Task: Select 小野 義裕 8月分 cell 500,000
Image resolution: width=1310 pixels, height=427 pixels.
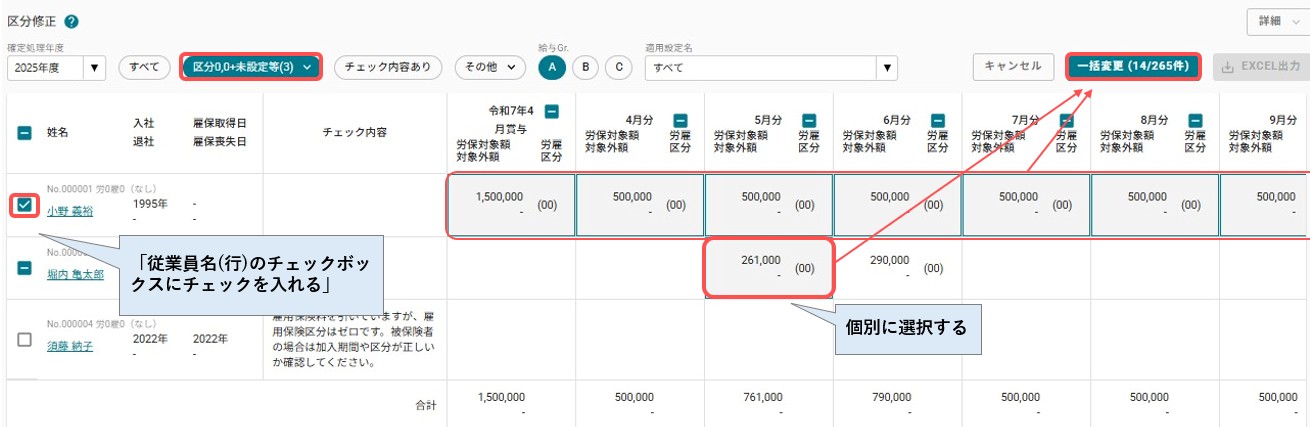Action: (1155, 205)
